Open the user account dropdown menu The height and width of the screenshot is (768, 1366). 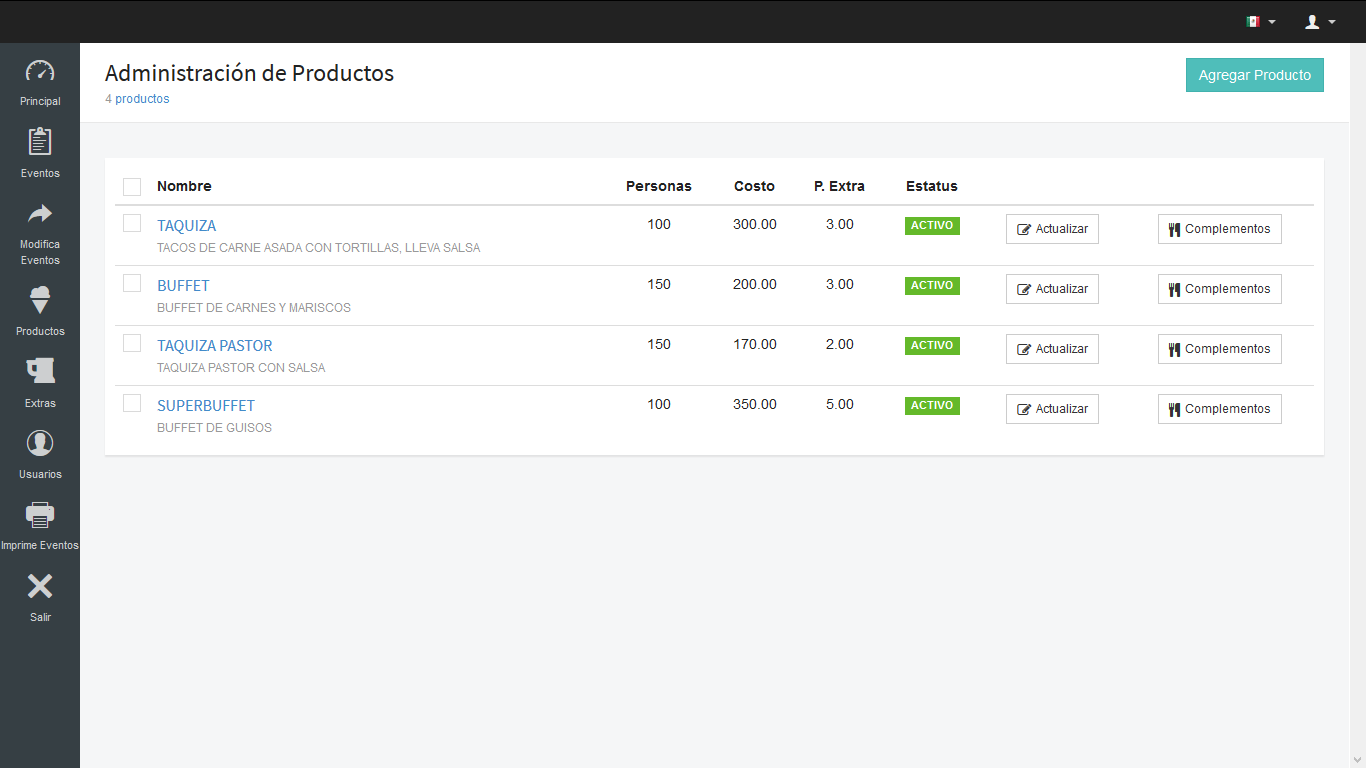[x=1320, y=21]
